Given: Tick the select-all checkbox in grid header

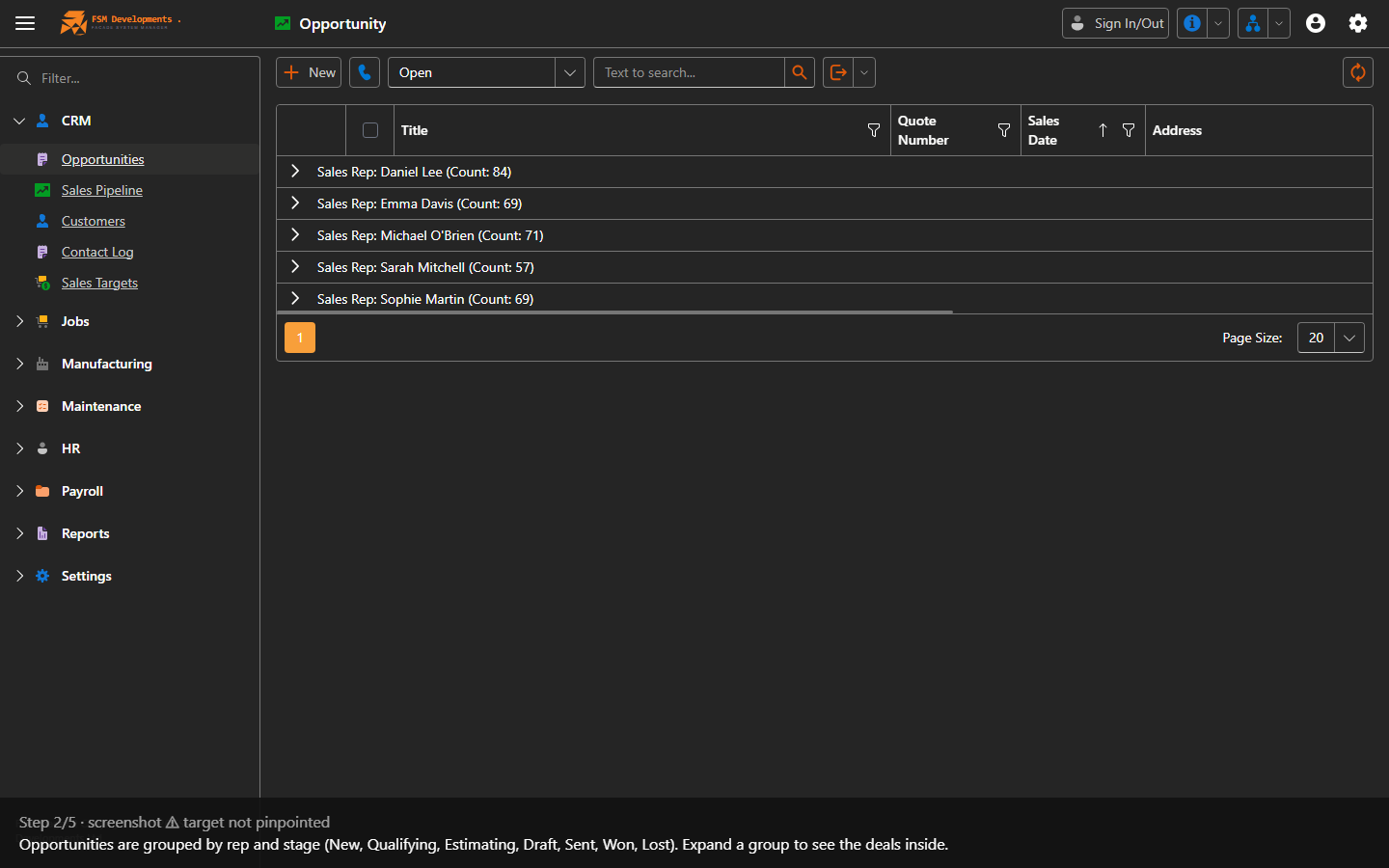Looking at the screenshot, I should point(370,130).
